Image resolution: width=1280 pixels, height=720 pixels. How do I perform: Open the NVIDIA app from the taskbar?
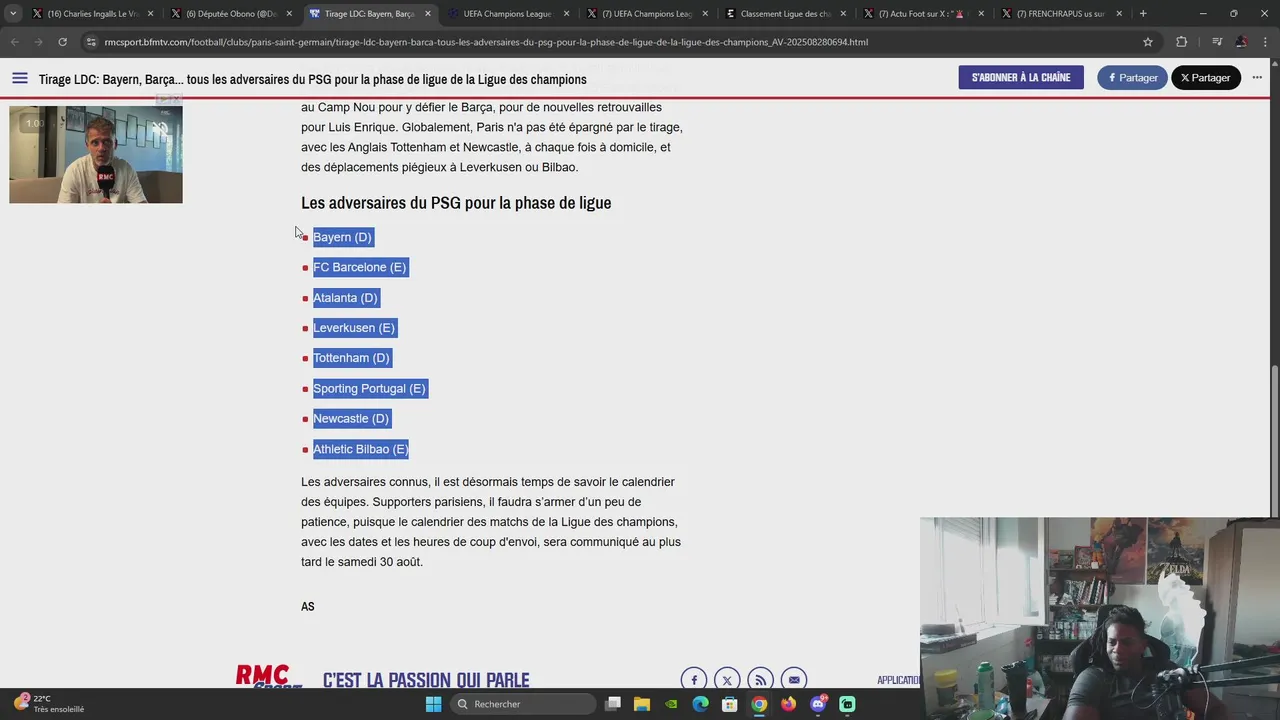click(671, 704)
